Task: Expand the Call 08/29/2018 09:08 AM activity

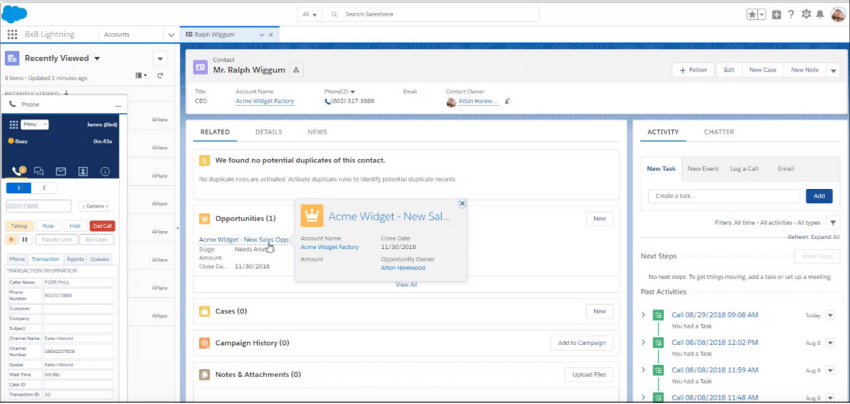Action: [643, 315]
